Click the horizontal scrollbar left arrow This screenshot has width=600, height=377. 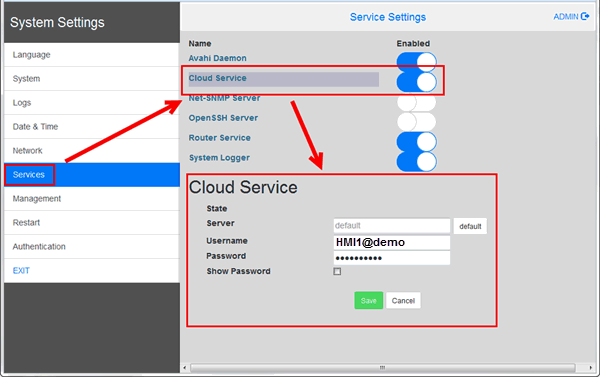click(x=185, y=368)
